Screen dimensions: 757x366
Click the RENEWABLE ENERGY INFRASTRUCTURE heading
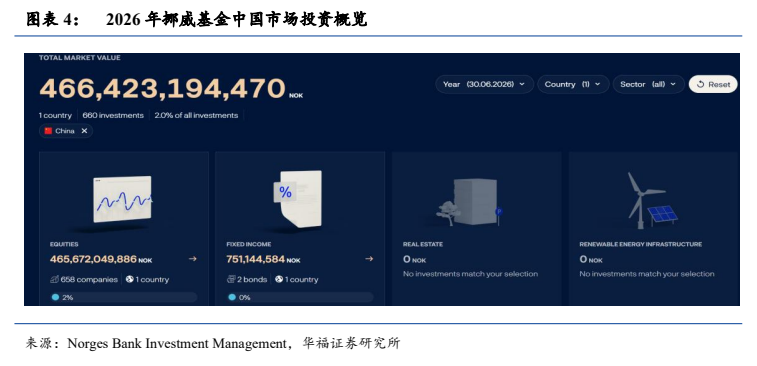click(641, 244)
